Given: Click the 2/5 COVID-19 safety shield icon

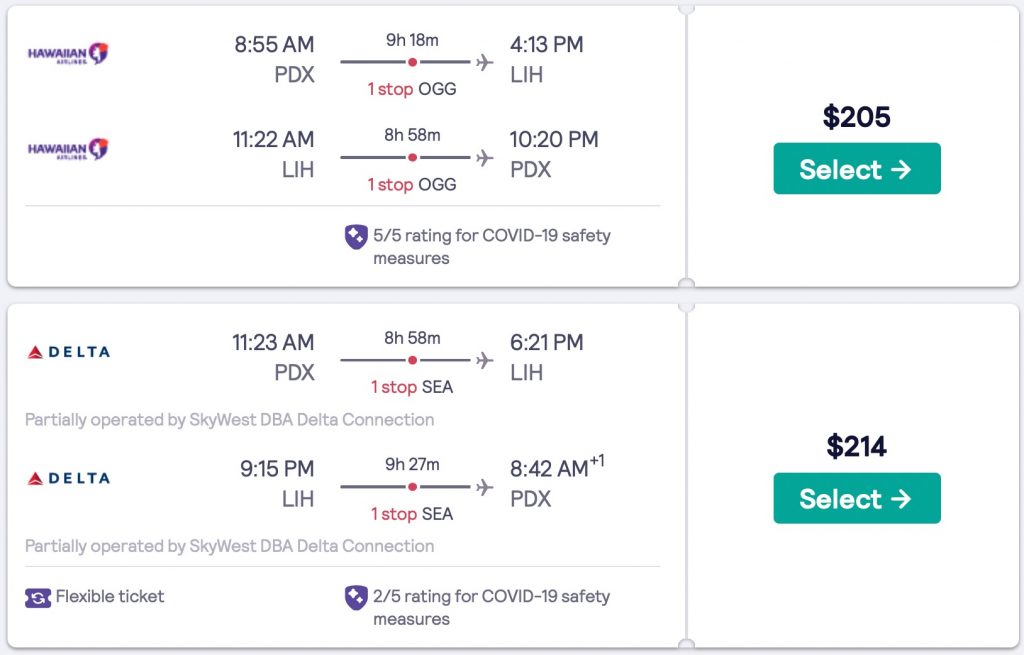Looking at the screenshot, I should tap(356, 597).
